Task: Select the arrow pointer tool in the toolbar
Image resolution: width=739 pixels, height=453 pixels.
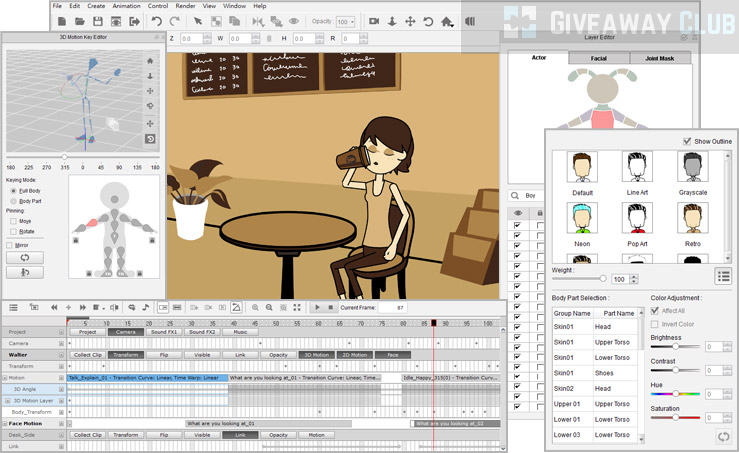Action: click(198, 22)
